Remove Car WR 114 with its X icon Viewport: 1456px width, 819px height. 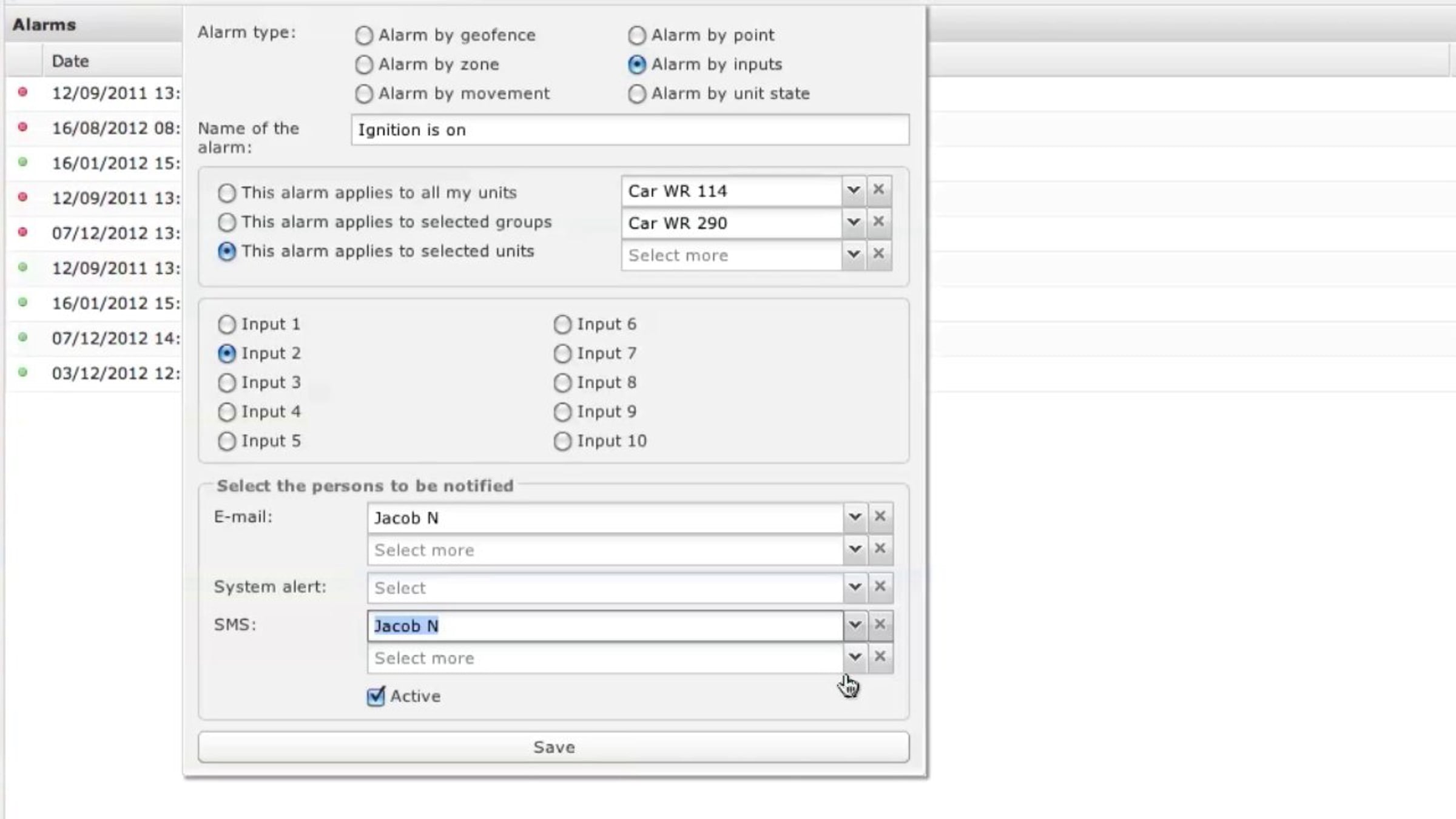pos(878,190)
